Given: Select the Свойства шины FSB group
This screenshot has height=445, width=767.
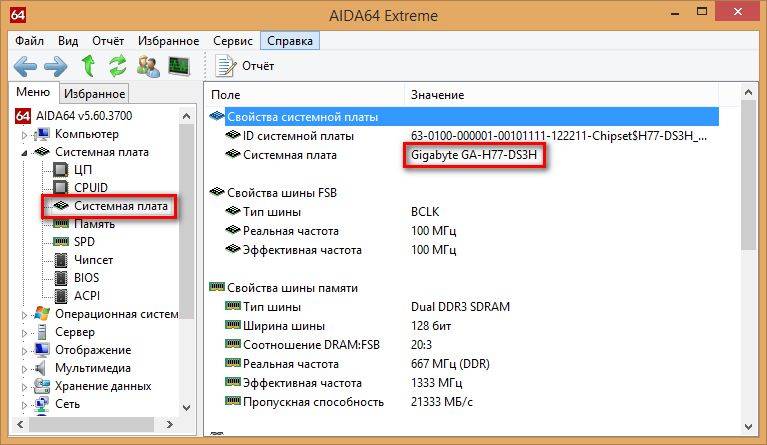Looking at the screenshot, I should point(282,193).
